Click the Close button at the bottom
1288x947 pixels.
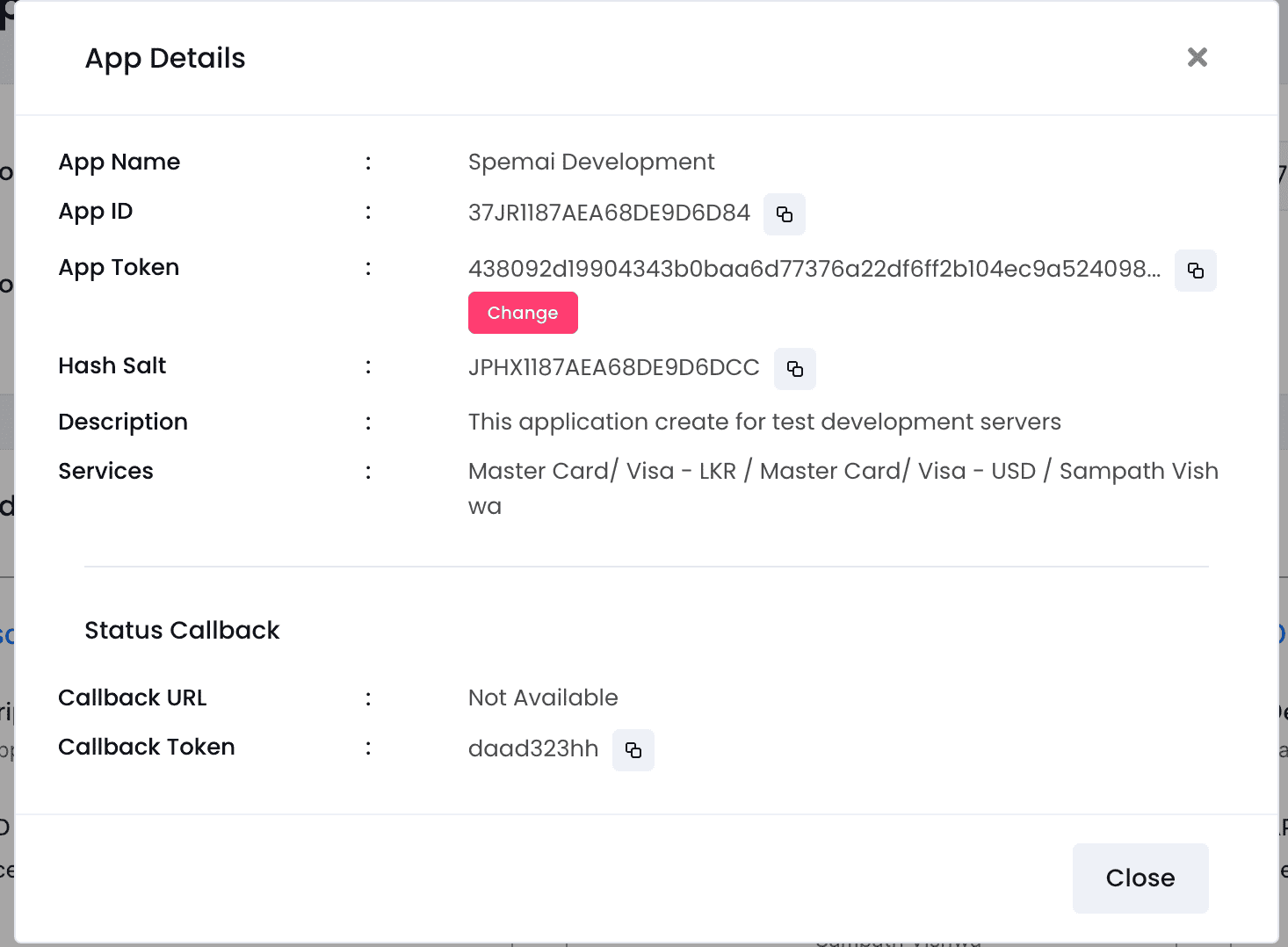tap(1140, 878)
